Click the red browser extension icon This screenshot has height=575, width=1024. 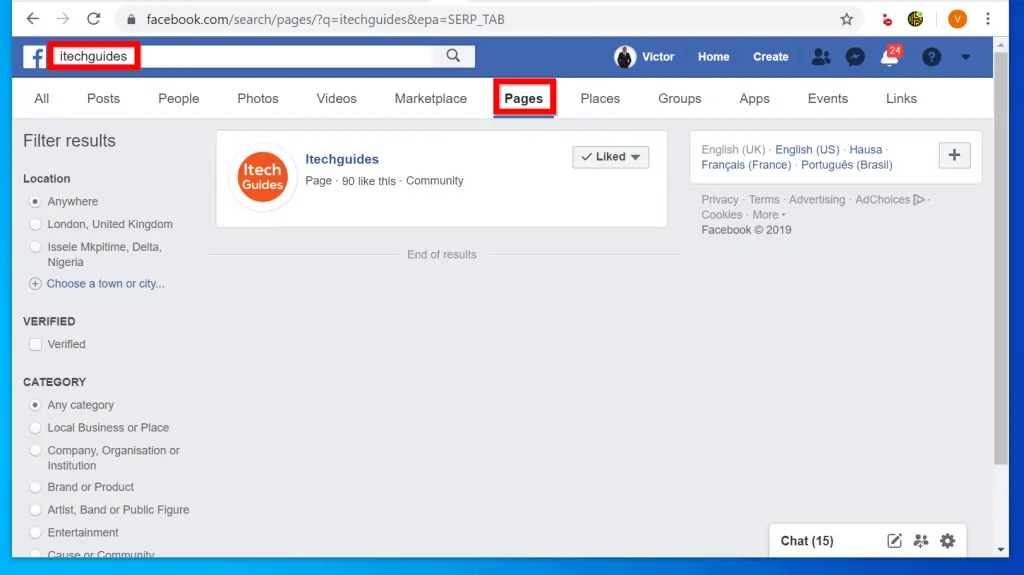tap(887, 20)
